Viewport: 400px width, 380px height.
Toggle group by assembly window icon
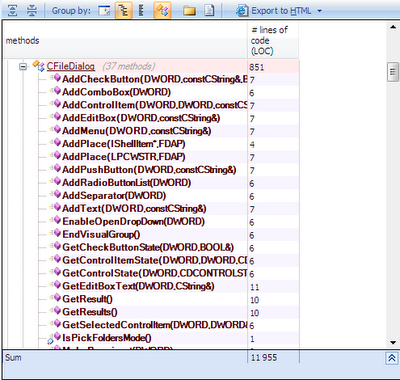pos(104,11)
